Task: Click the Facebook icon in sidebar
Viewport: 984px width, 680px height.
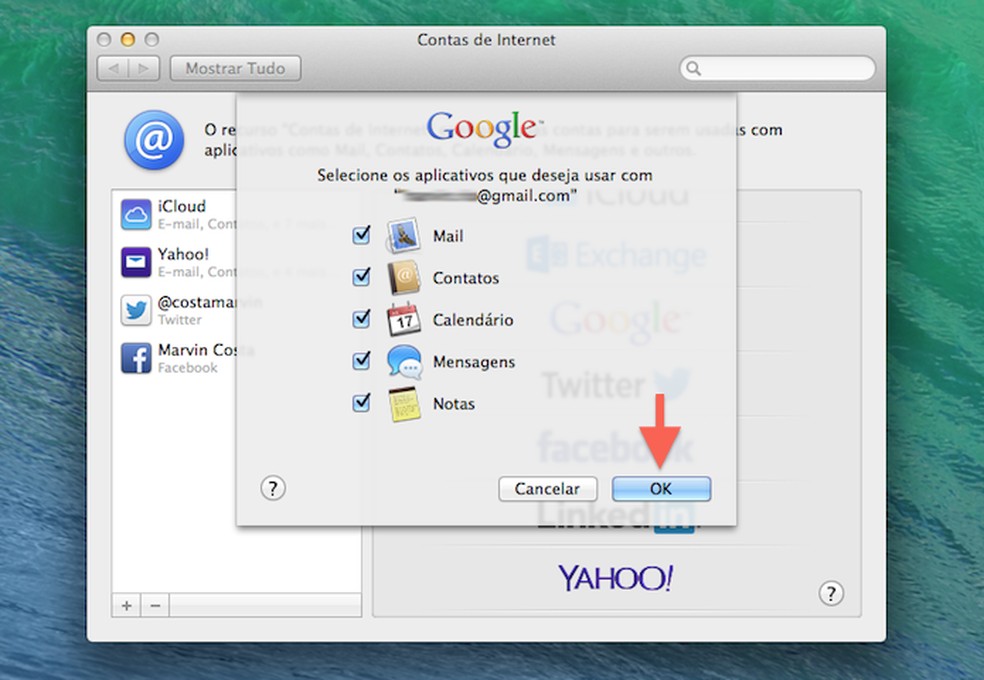Action: tap(135, 358)
